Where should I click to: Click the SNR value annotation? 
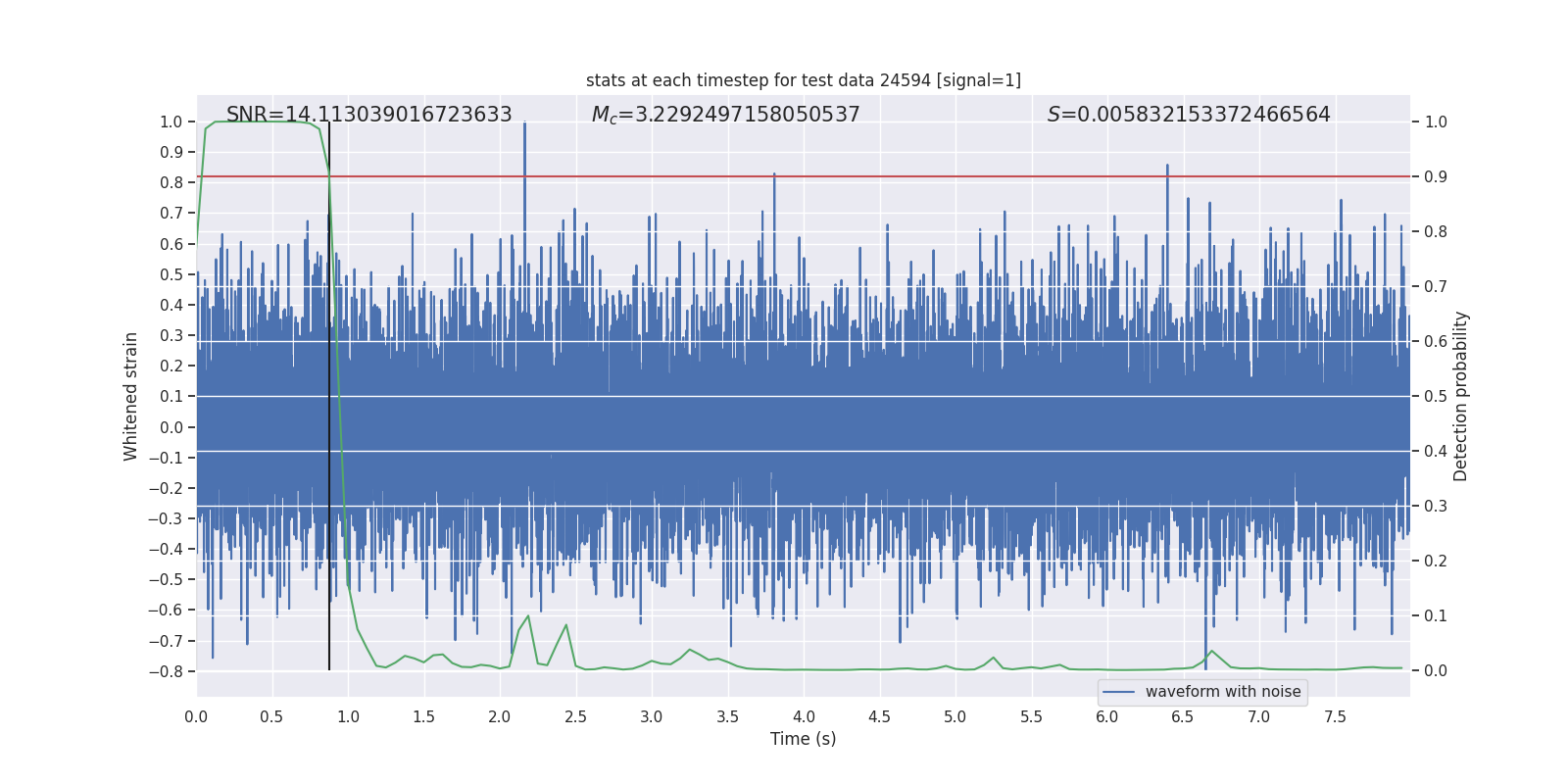click(x=368, y=115)
